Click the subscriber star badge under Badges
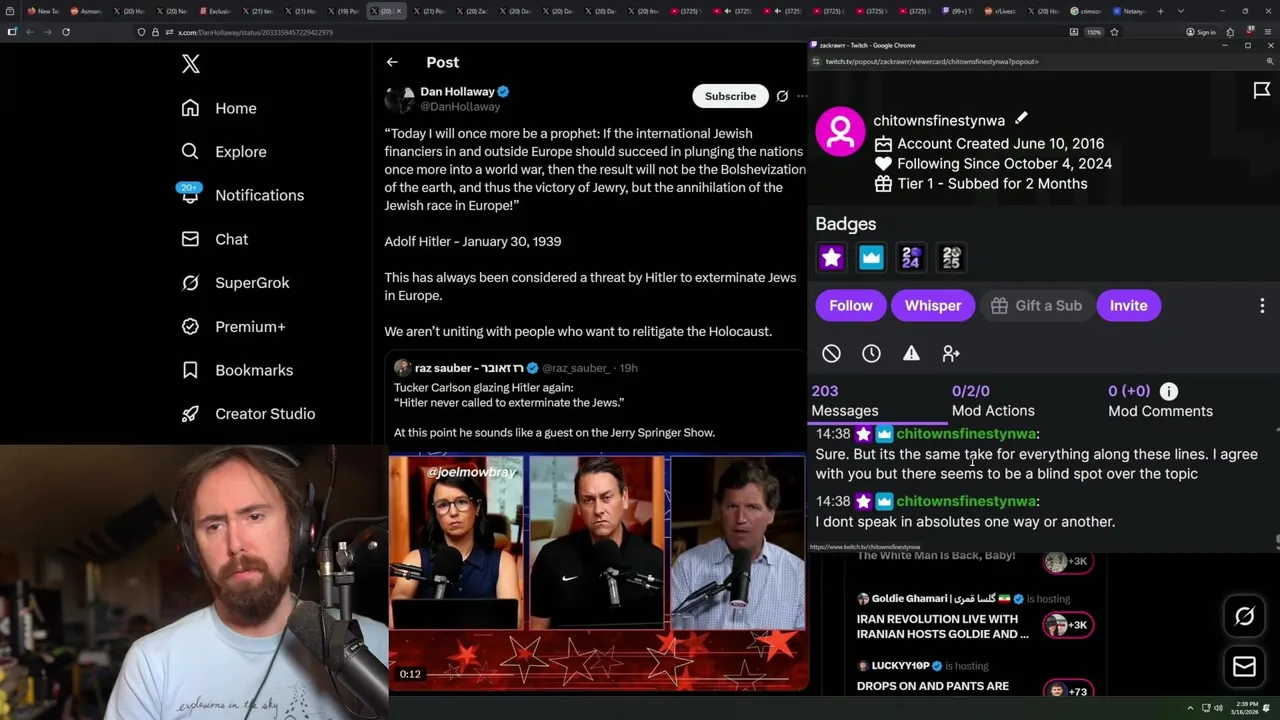The image size is (1280, 720). 831,258
